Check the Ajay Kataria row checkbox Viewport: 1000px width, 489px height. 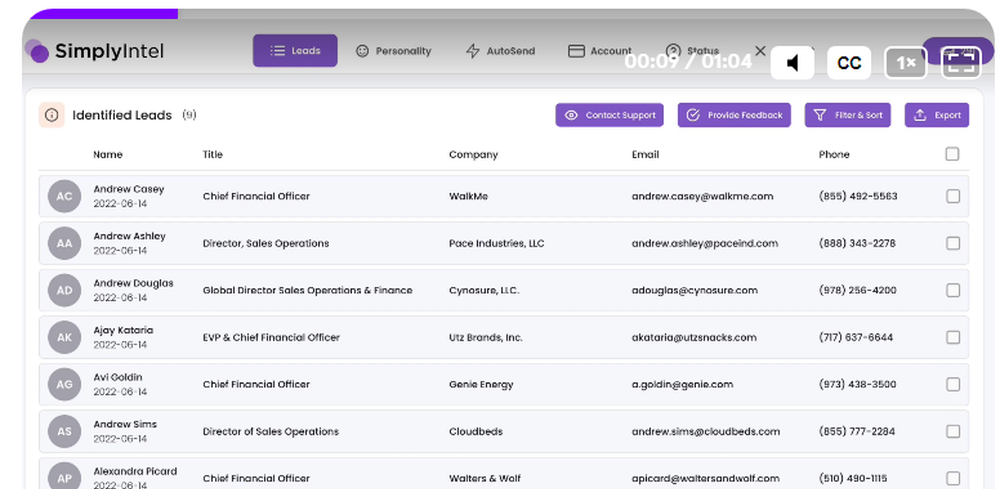click(x=953, y=337)
